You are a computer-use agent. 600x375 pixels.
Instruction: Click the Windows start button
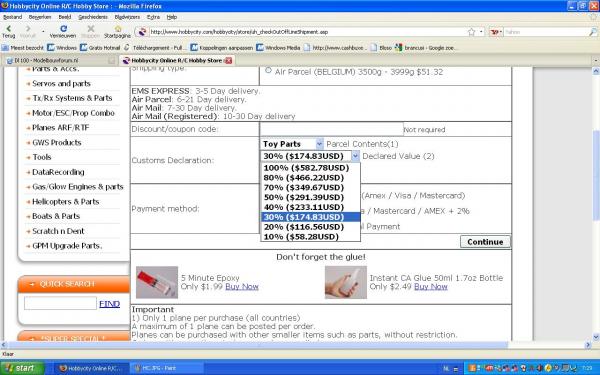22,368
